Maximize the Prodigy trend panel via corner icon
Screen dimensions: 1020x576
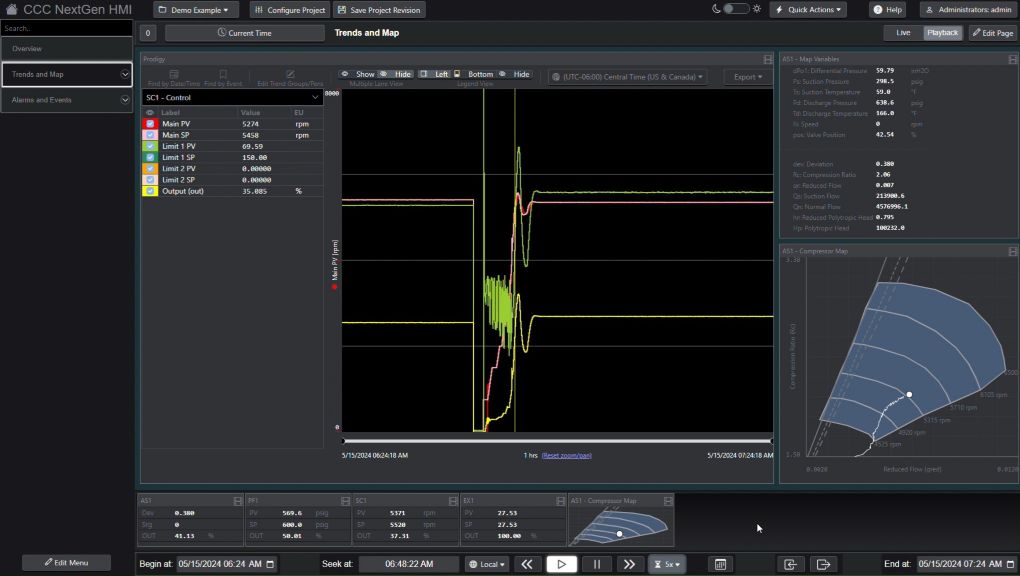pyautogui.click(x=767, y=59)
